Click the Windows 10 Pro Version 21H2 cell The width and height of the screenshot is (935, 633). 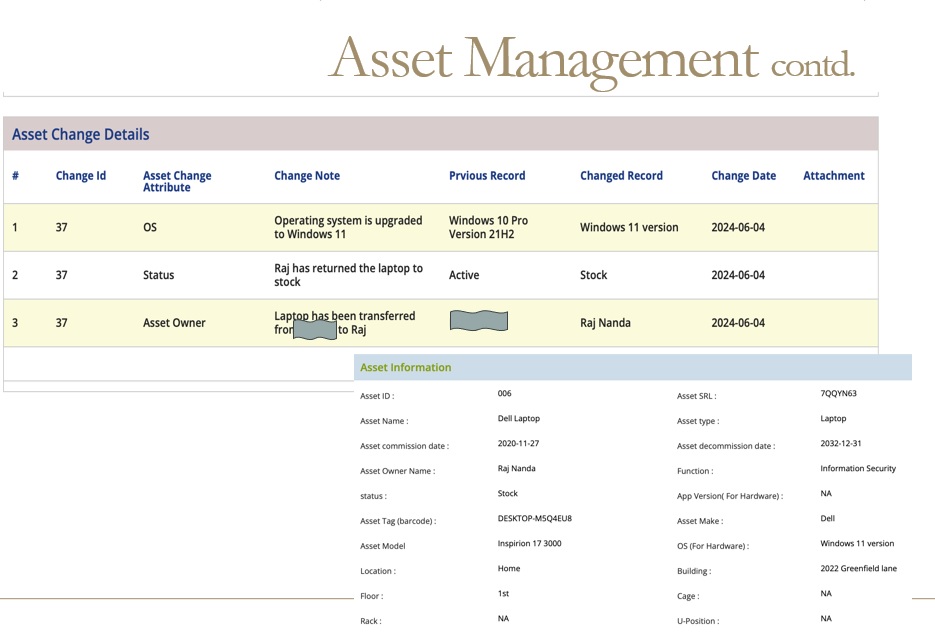click(488, 227)
